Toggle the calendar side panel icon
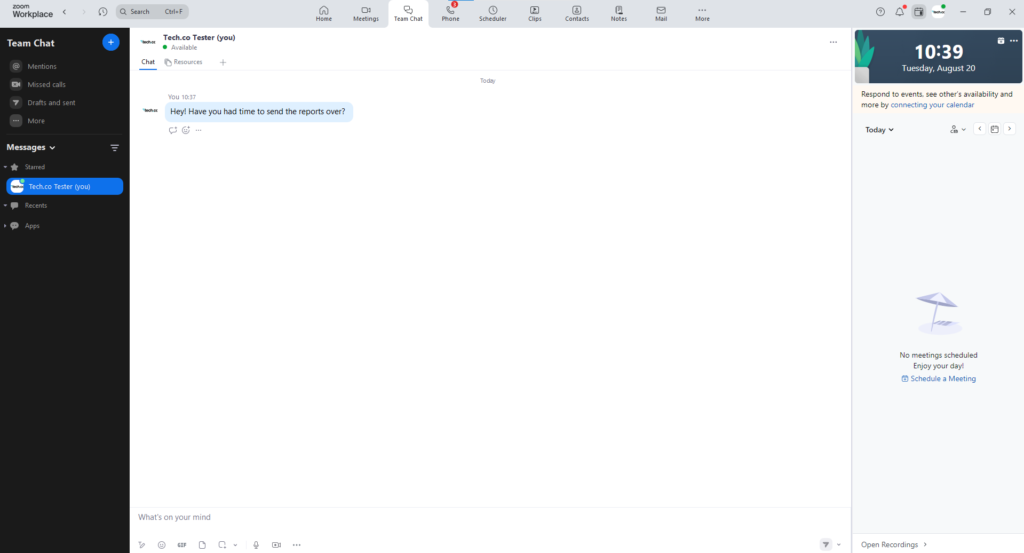1024x553 pixels. tap(918, 12)
